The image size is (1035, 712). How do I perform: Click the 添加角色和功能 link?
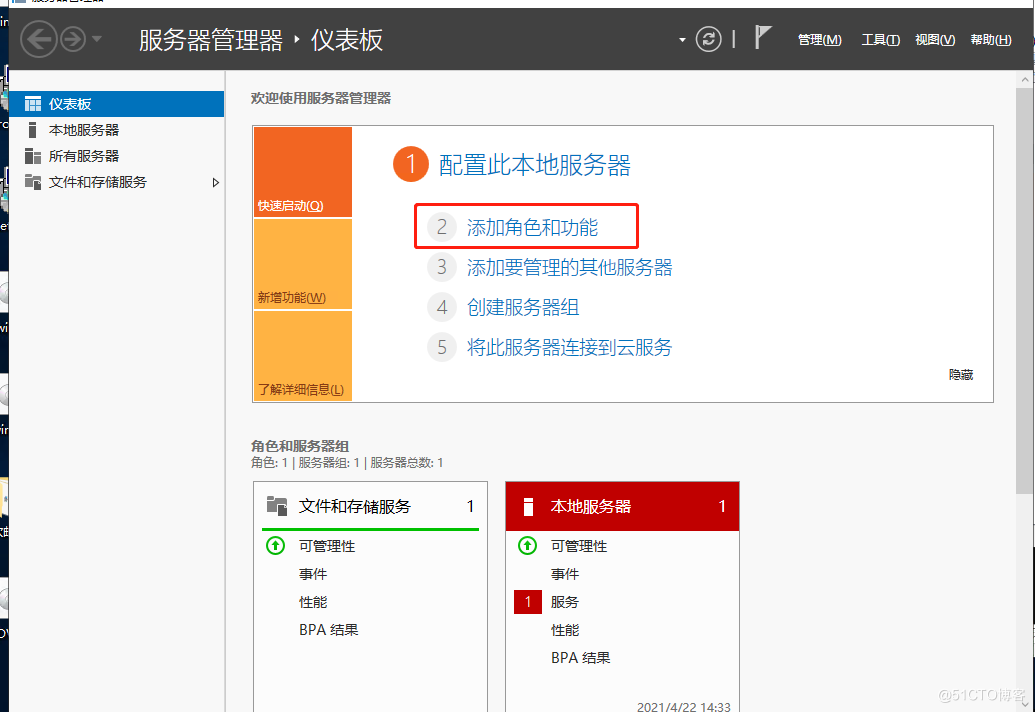[532, 228]
